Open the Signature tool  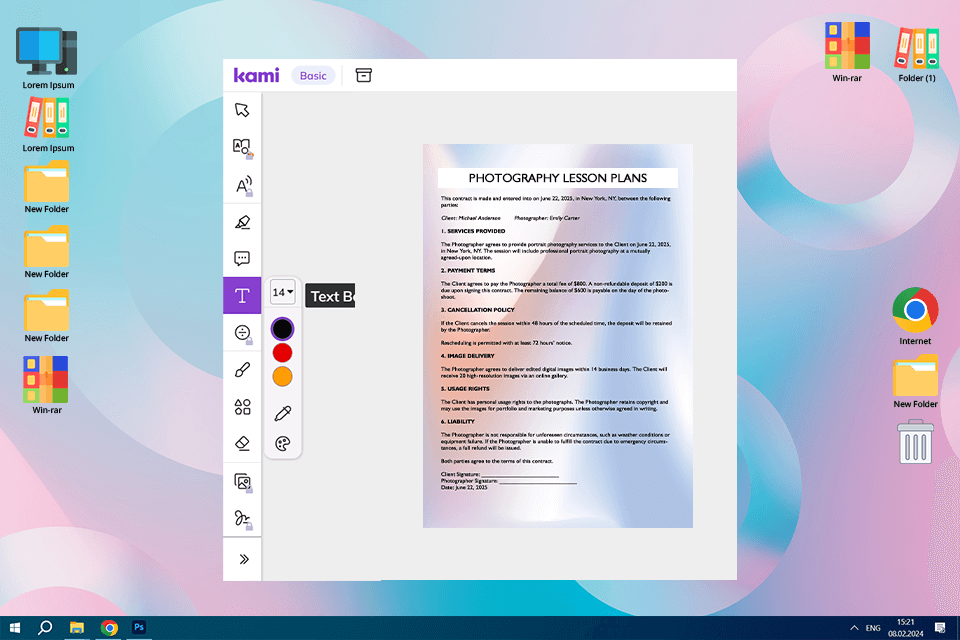pos(243,519)
